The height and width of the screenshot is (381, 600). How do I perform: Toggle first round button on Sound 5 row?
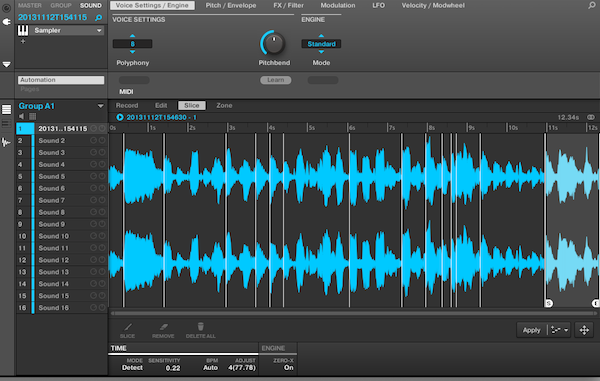click(93, 176)
